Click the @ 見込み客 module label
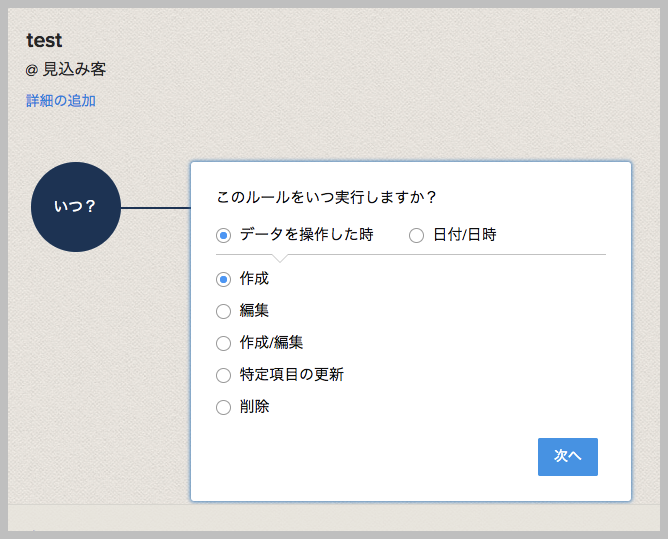668x539 pixels. 66,70
